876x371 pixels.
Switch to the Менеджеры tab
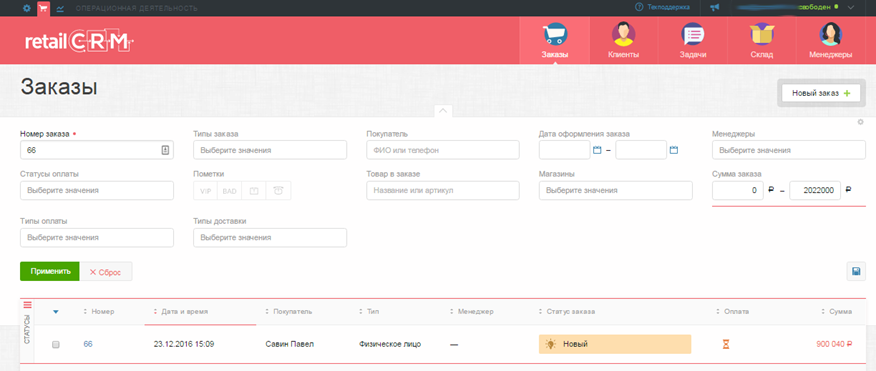click(831, 40)
